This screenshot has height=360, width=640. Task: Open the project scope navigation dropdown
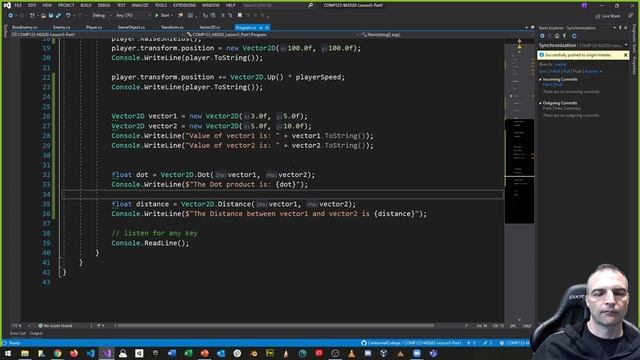[97, 35]
